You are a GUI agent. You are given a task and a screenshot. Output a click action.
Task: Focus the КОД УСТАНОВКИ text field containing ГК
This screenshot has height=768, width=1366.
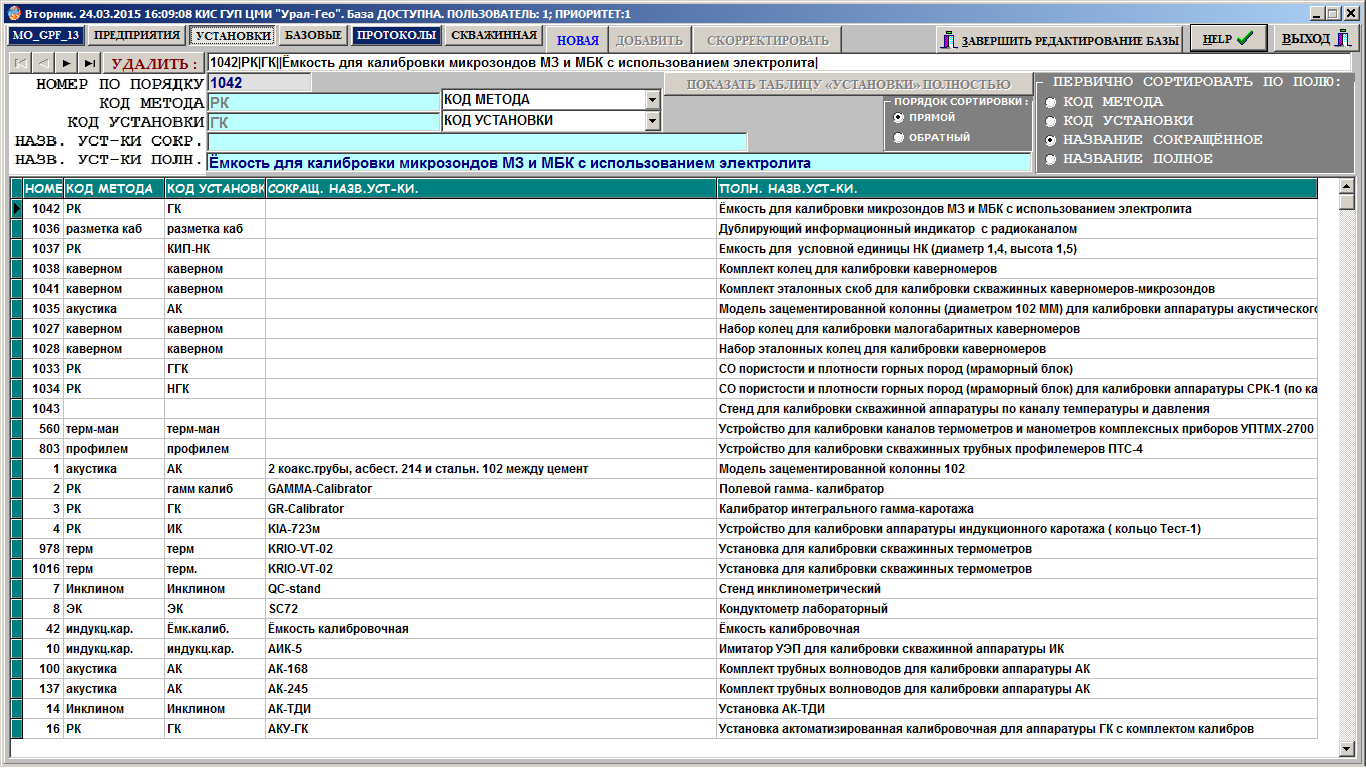(x=323, y=122)
